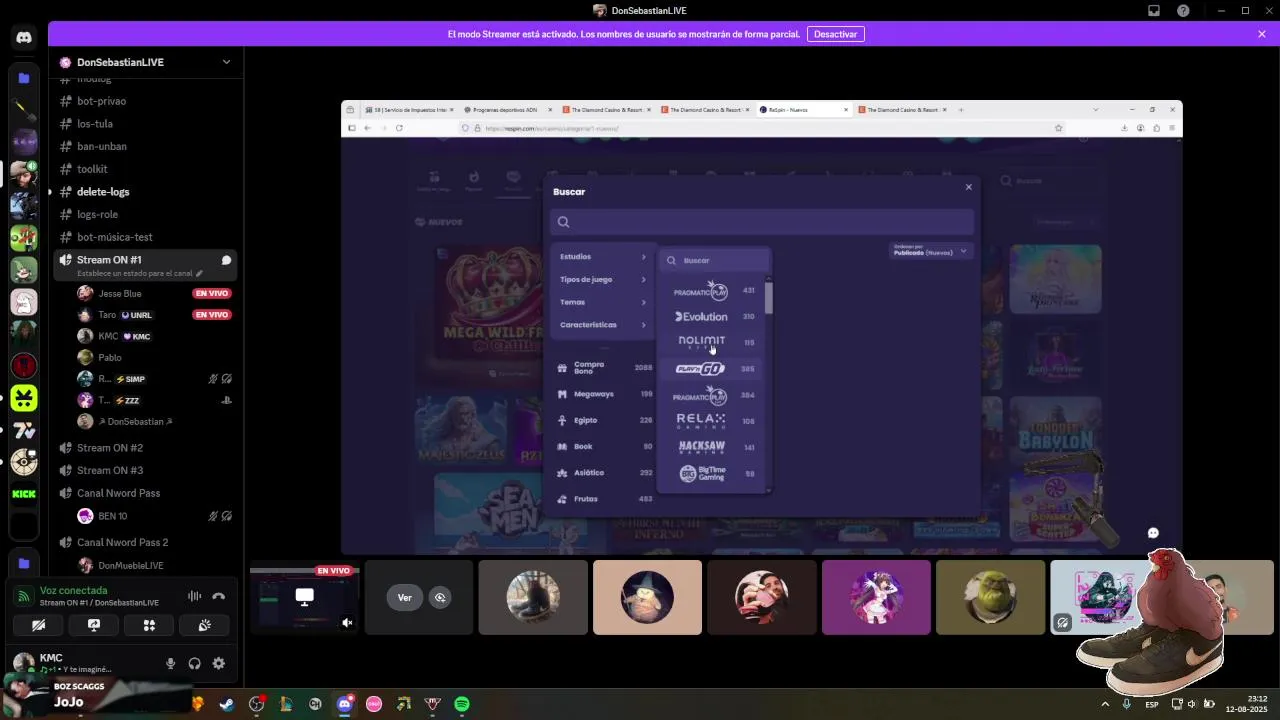Click the wizard avatar participant tile
Image resolution: width=1280 pixels, height=720 pixels.
tap(647, 597)
